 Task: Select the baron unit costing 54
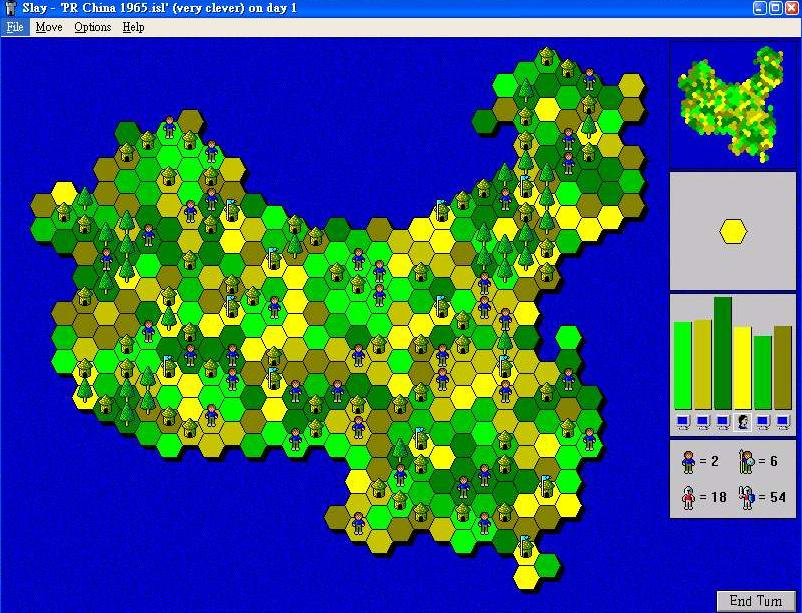tap(747, 497)
